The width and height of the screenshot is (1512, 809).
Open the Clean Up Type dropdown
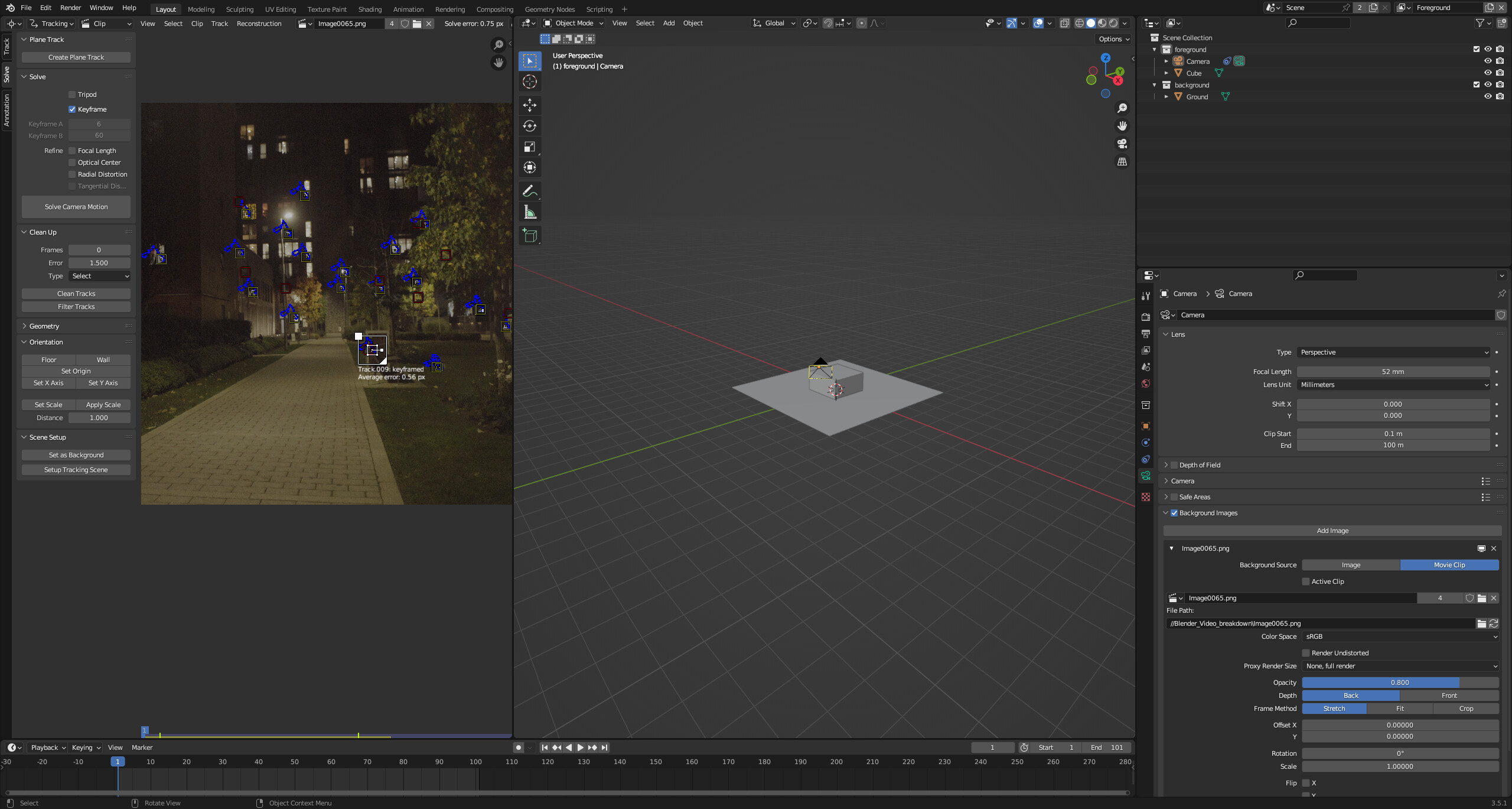[99, 276]
